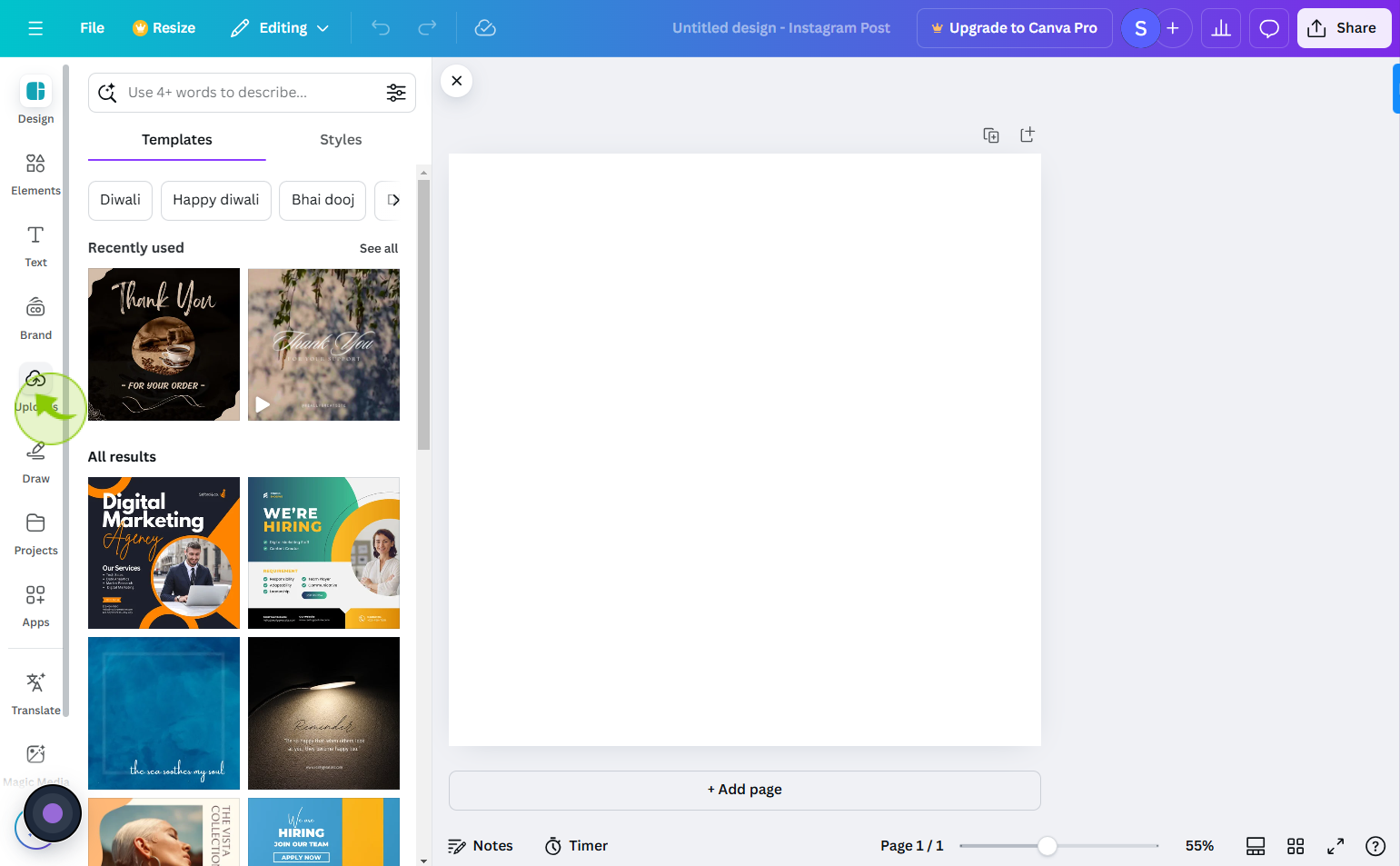The width and height of the screenshot is (1400, 866).
Task: Click the Canva assistant purple circle button
Action: 53,813
